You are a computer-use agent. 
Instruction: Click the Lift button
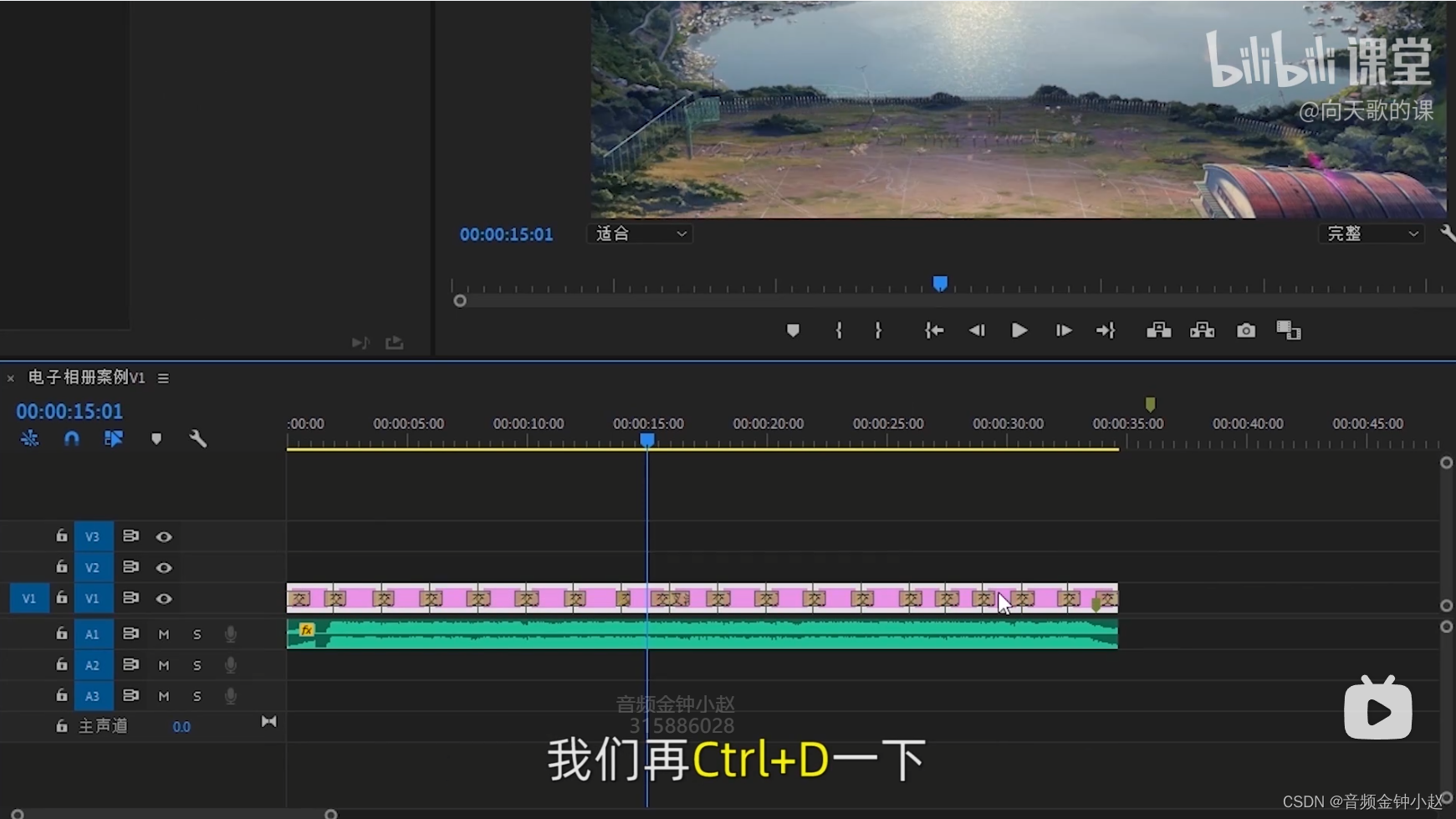pyautogui.click(x=1158, y=330)
